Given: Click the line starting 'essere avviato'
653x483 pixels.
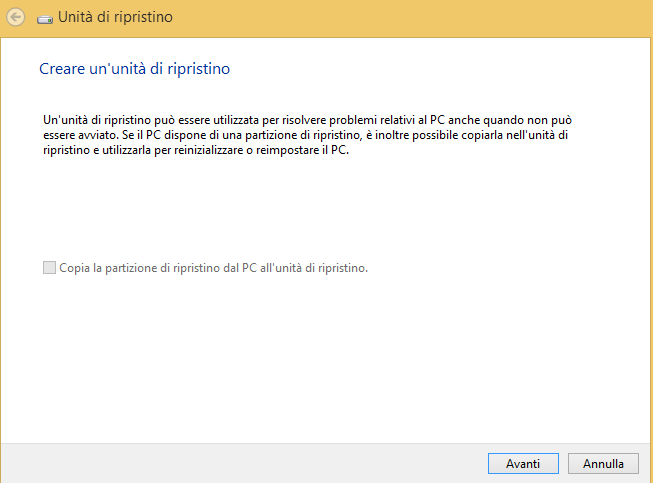Looking at the screenshot, I should point(306,135).
